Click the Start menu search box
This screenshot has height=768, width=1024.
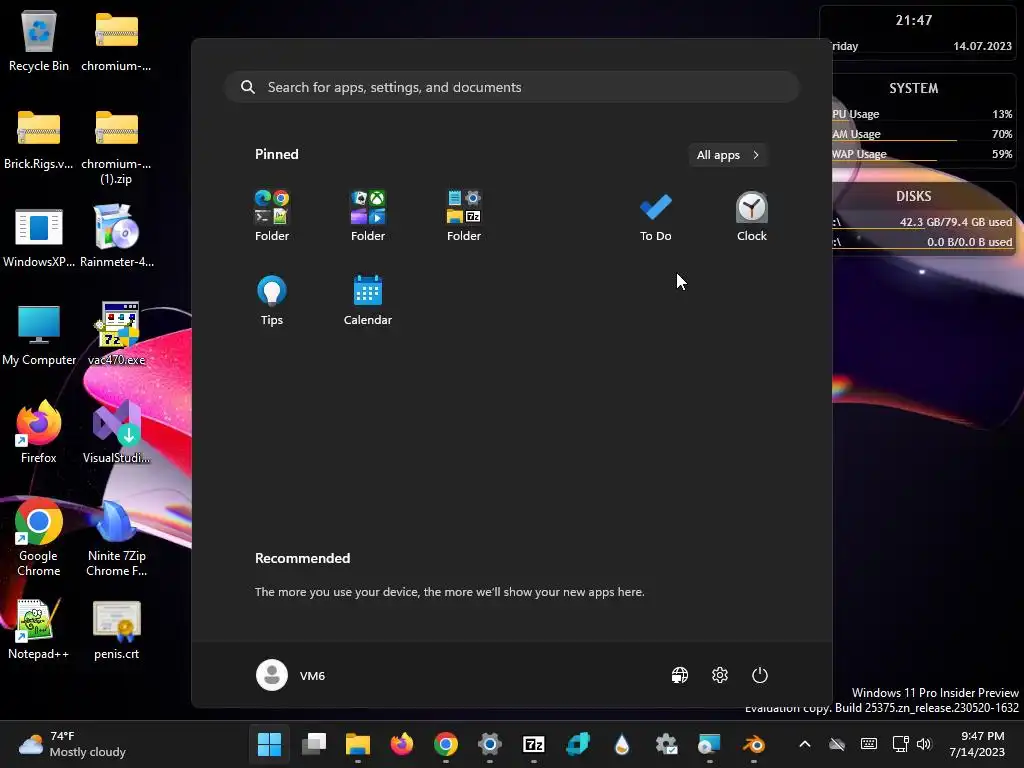(512, 87)
